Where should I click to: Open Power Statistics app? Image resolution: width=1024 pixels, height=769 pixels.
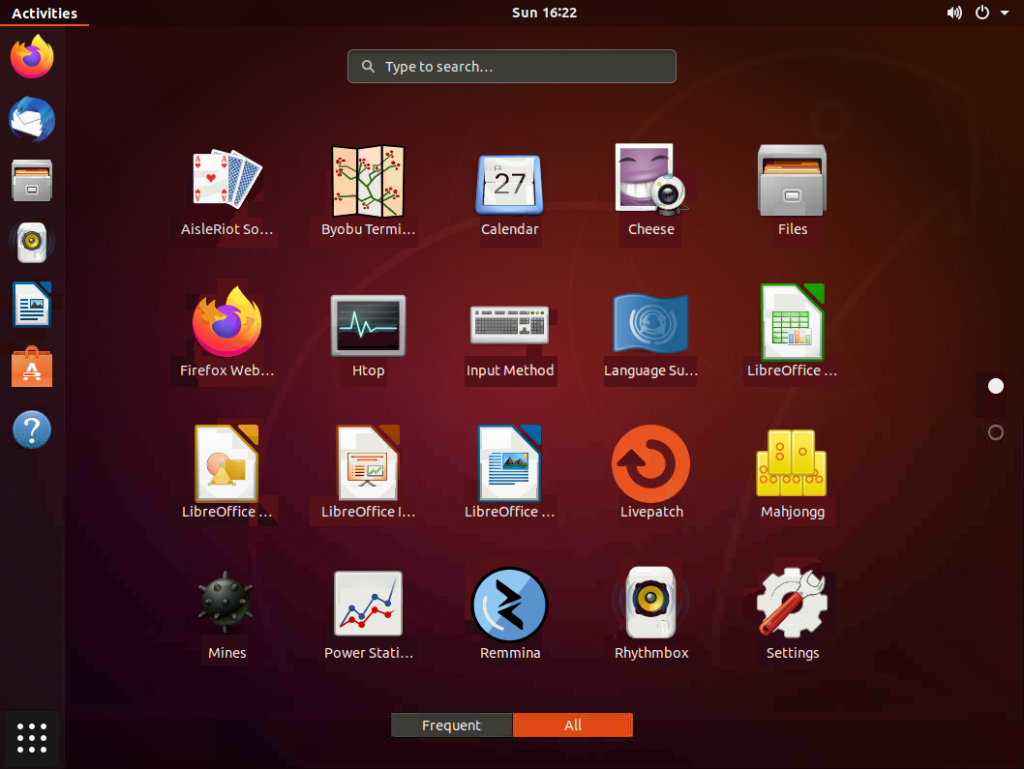tap(368, 606)
